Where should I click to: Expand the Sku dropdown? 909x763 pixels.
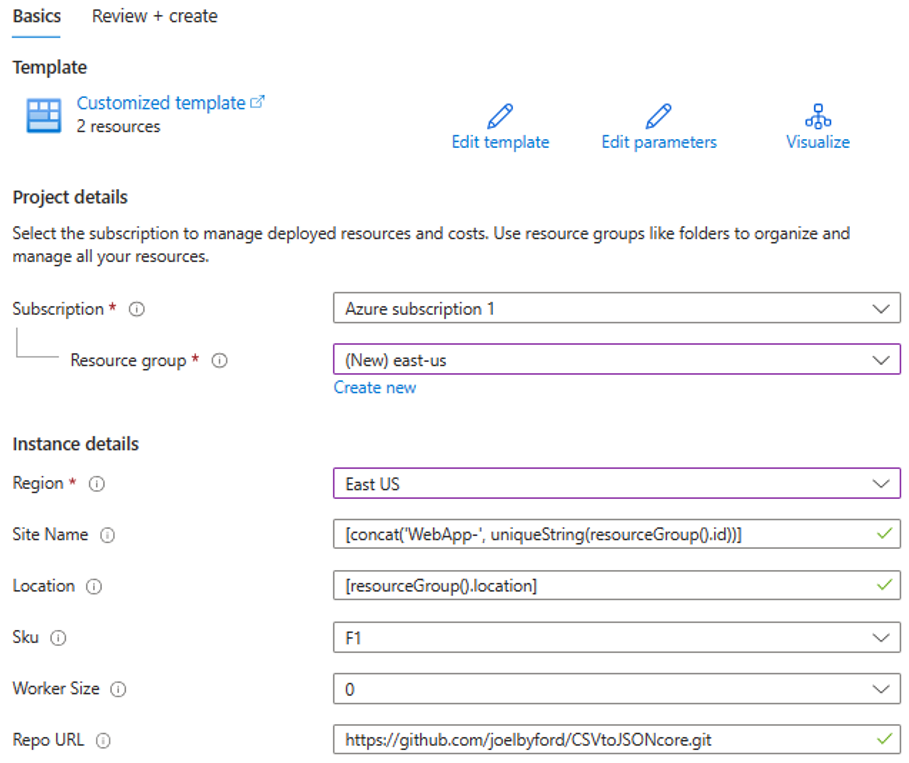616,638
